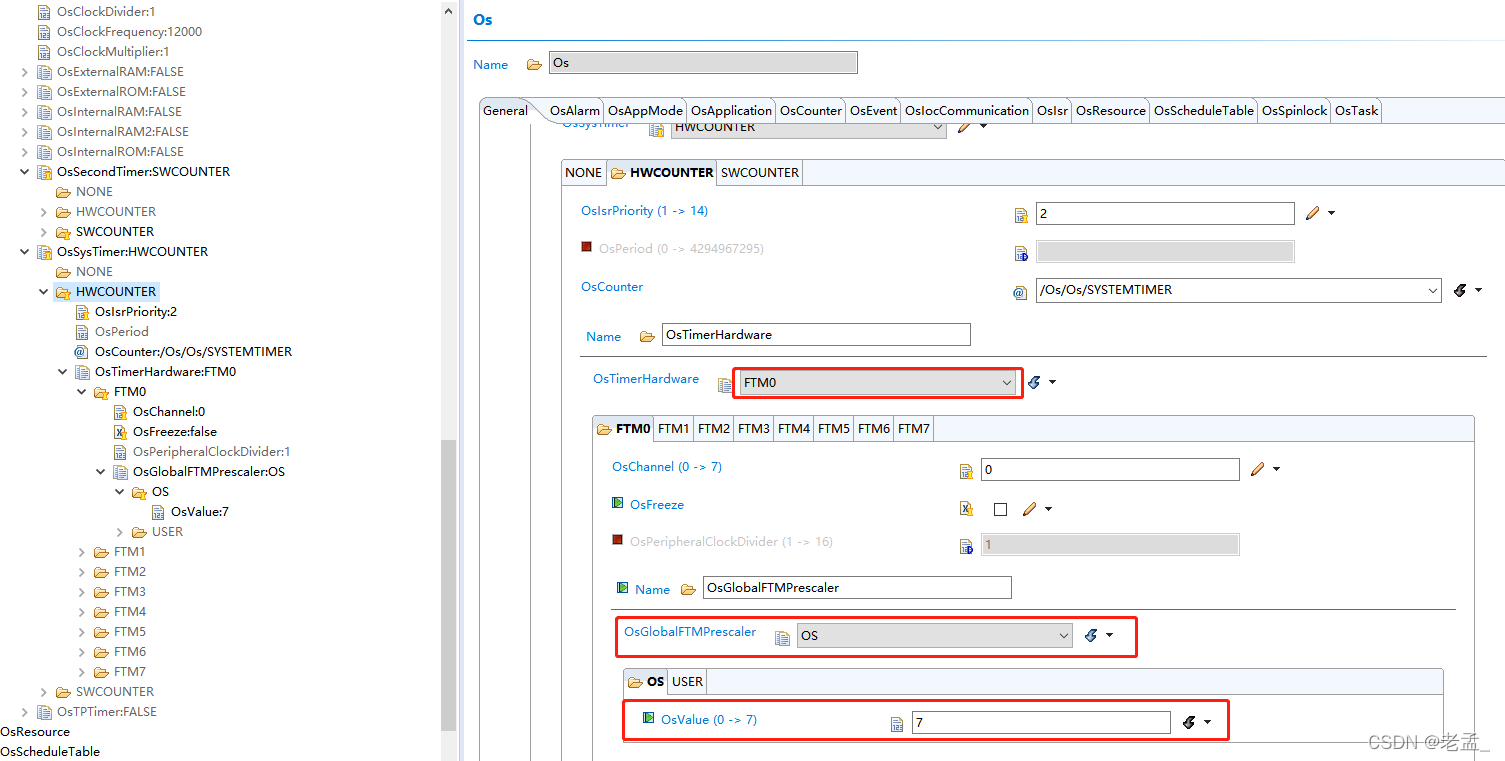Viewport: 1505px width, 761px height.
Task: Collapse OsTimerHardware:FTM0 tree node
Action: tap(63, 372)
